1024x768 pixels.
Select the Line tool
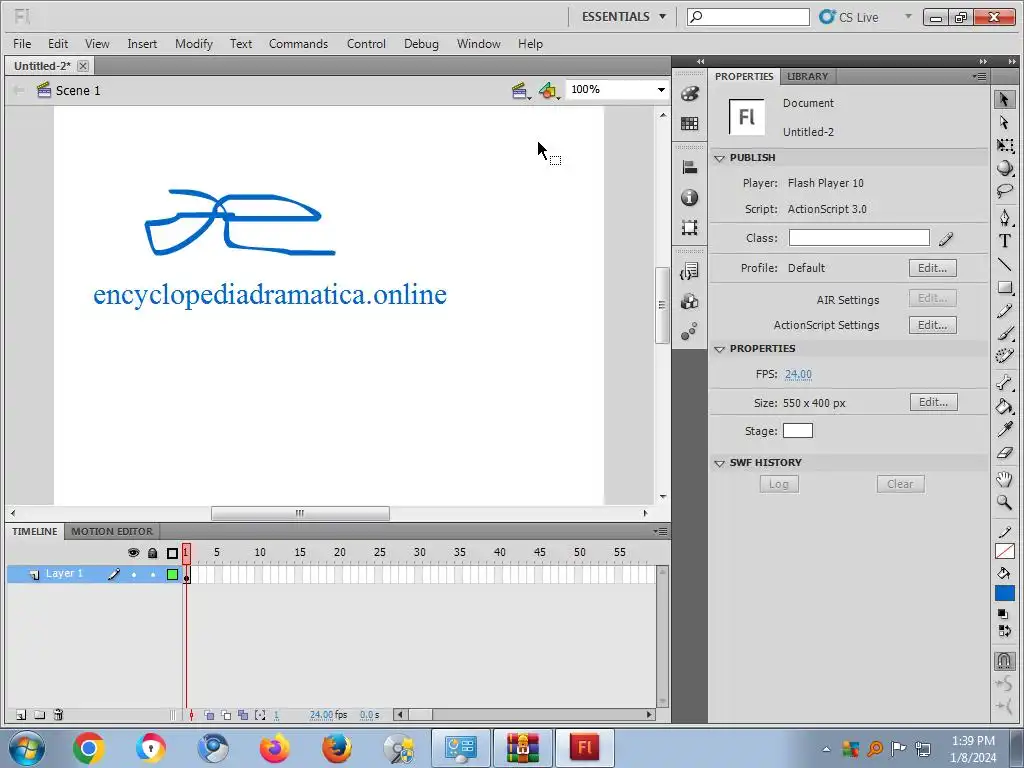point(1004,264)
